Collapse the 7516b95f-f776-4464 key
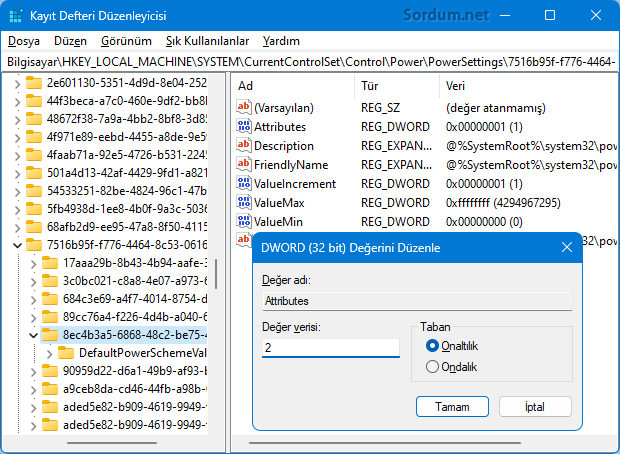 (17, 246)
